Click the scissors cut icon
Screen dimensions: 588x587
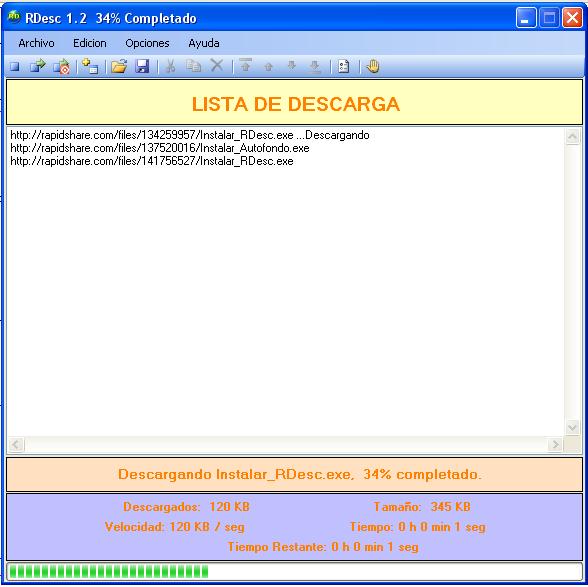[171, 66]
